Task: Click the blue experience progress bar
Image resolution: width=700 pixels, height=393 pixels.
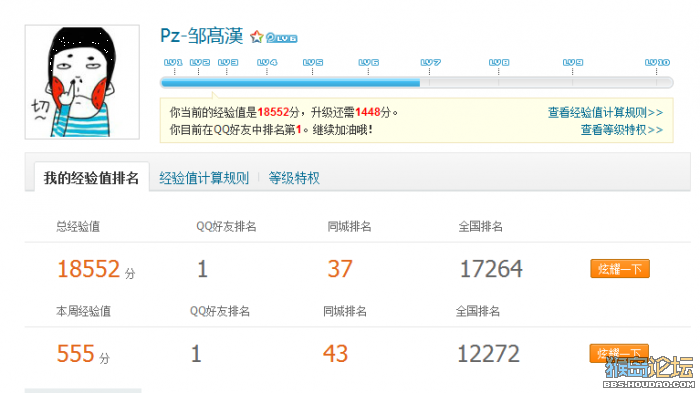Action: (x=290, y=83)
